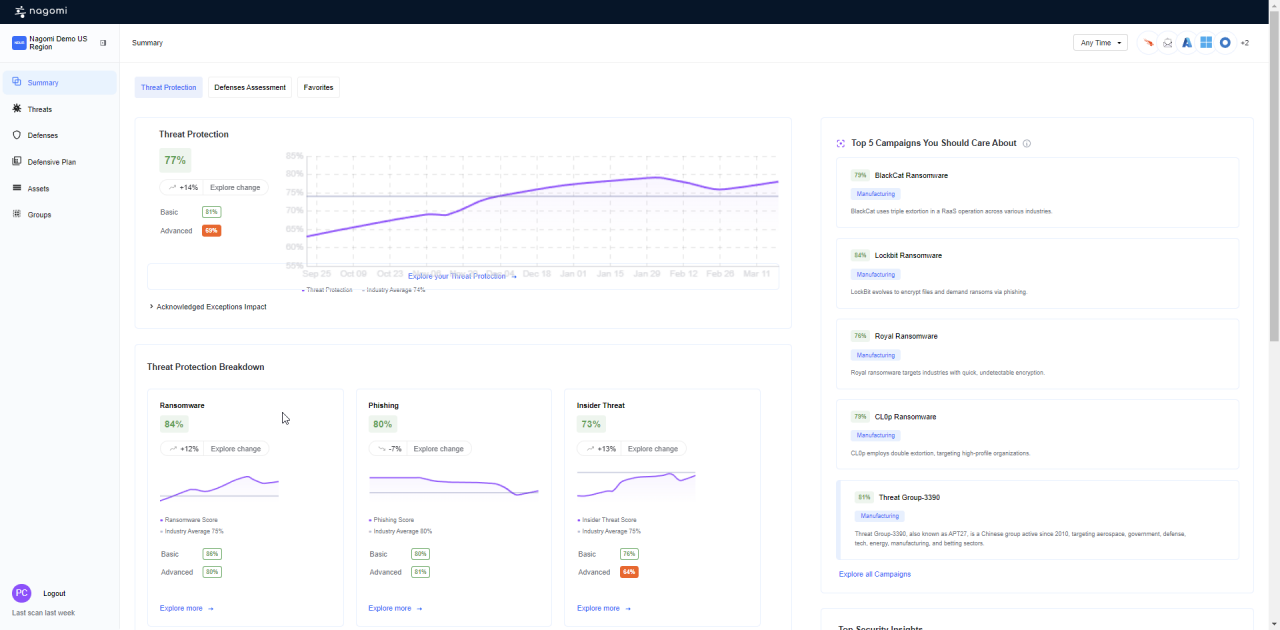Open the Lockbit Ransomware campaign card
Image resolution: width=1280 pixels, height=630 pixels.
pos(1037,274)
